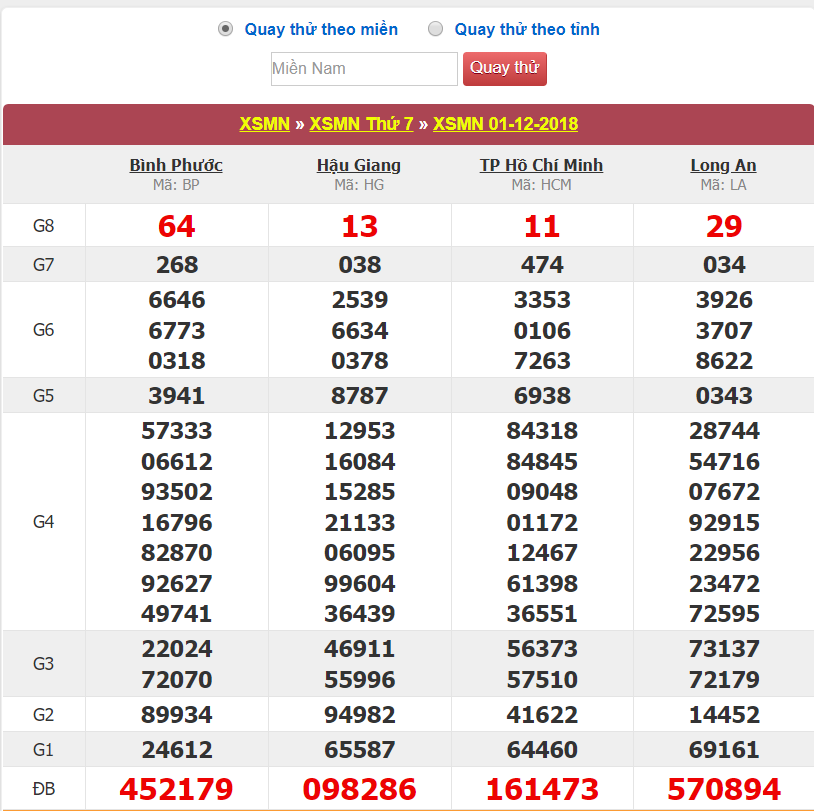Click the 'Quay thử theo miền' label text
Image resolution: width=814 pixels, height=811 pixels.
tap(321, 30)
